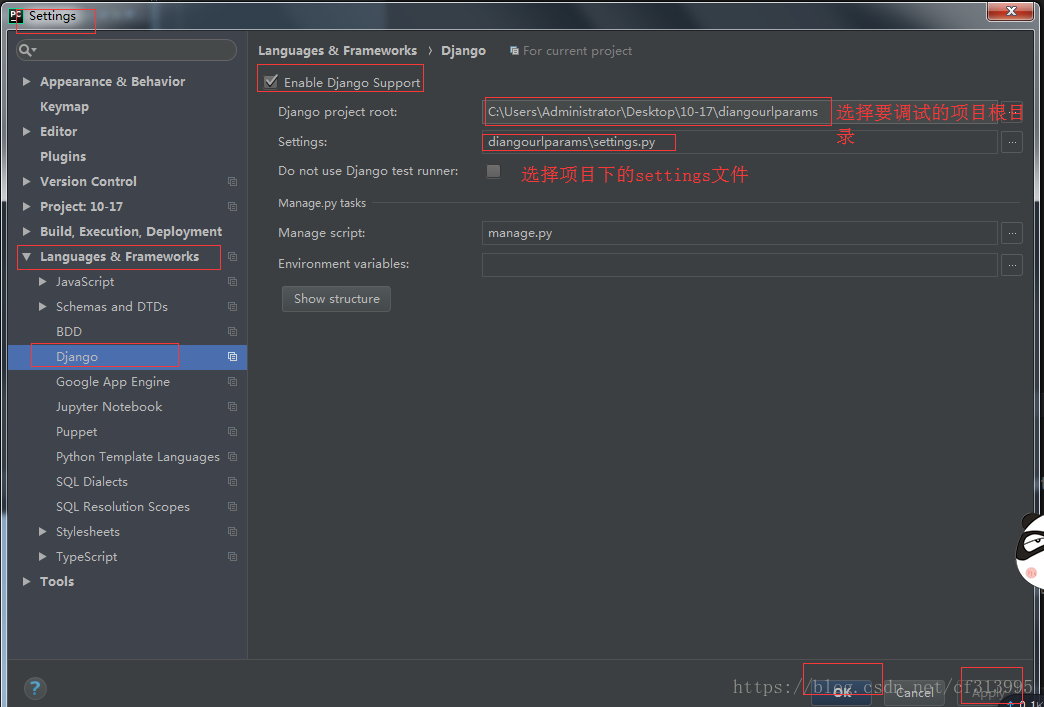Open the Keymap settings page

pyautogui.click(x=64, y=107)
